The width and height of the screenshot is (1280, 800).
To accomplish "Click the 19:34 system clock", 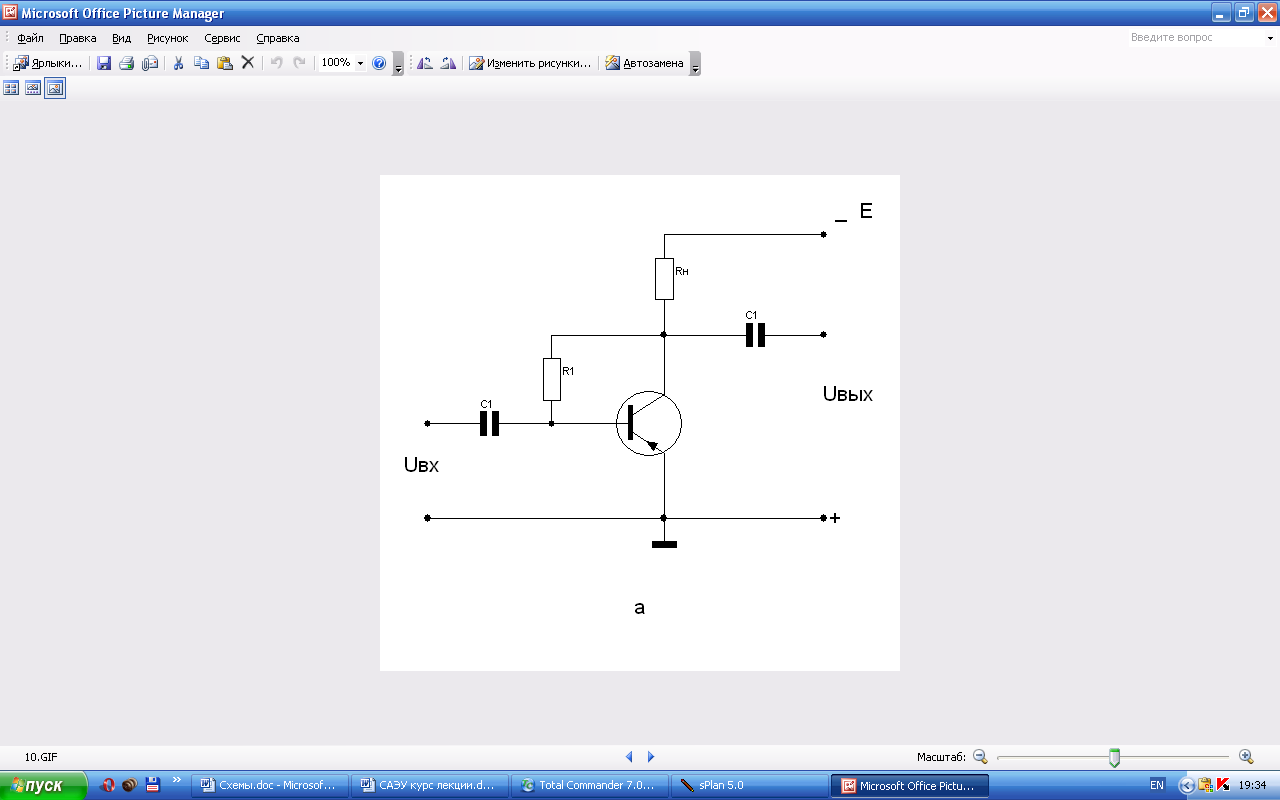I will tap(1252, 786).
